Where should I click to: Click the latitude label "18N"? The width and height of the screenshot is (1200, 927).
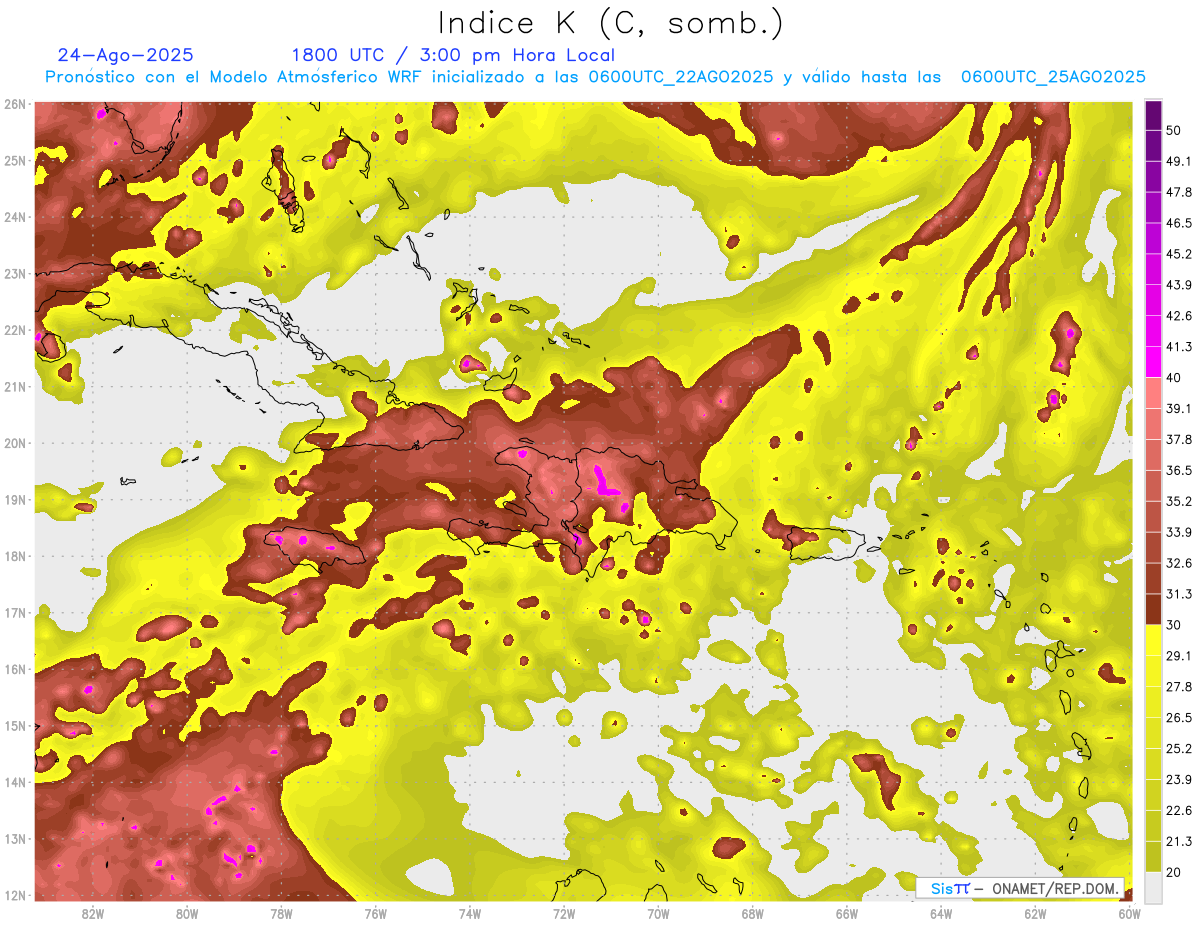click(15, 556)
